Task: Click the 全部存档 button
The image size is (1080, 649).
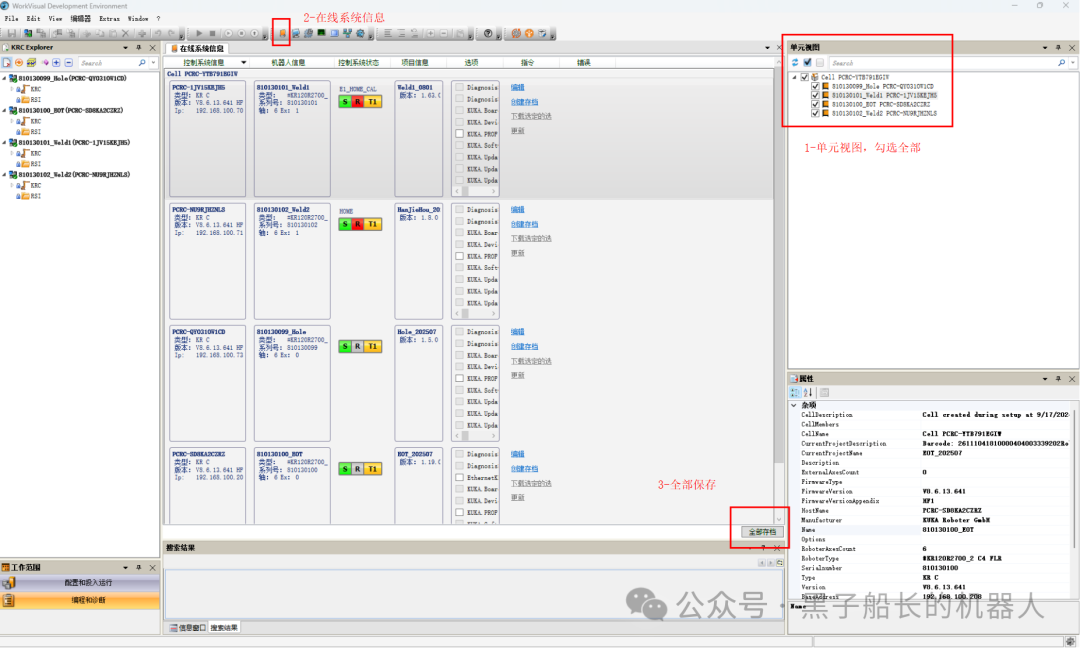Action: pos(762,533)
